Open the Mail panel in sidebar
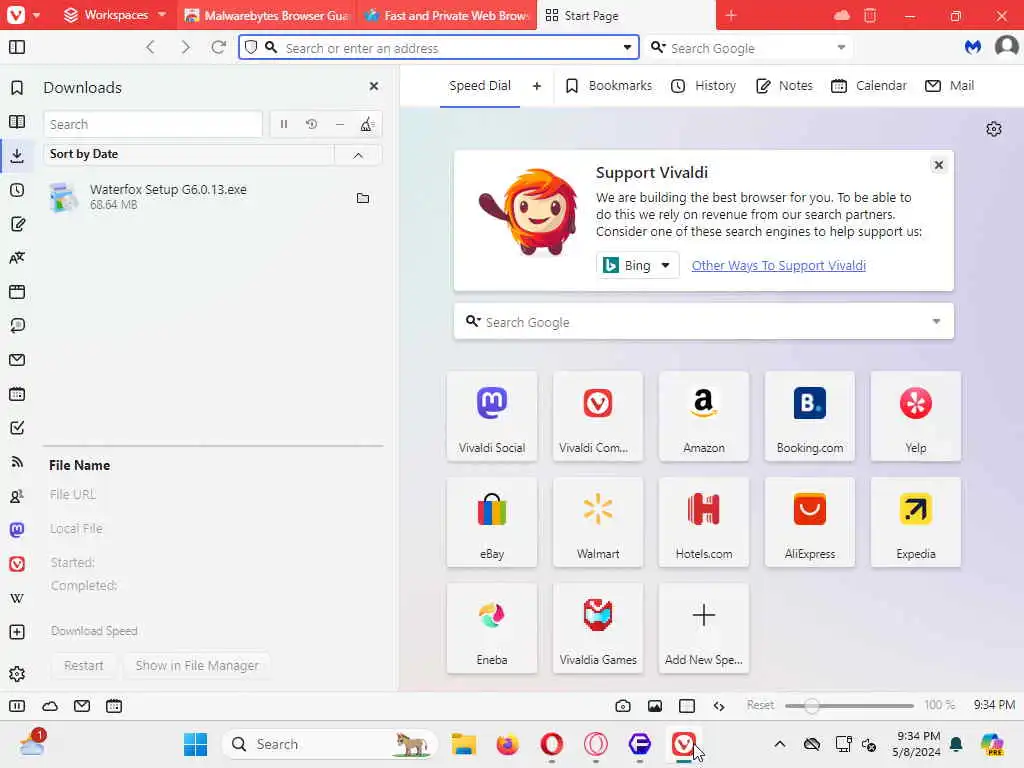The height and width of the screenshot is (768, 1024). pyautogui.click(x=17, y=360)
